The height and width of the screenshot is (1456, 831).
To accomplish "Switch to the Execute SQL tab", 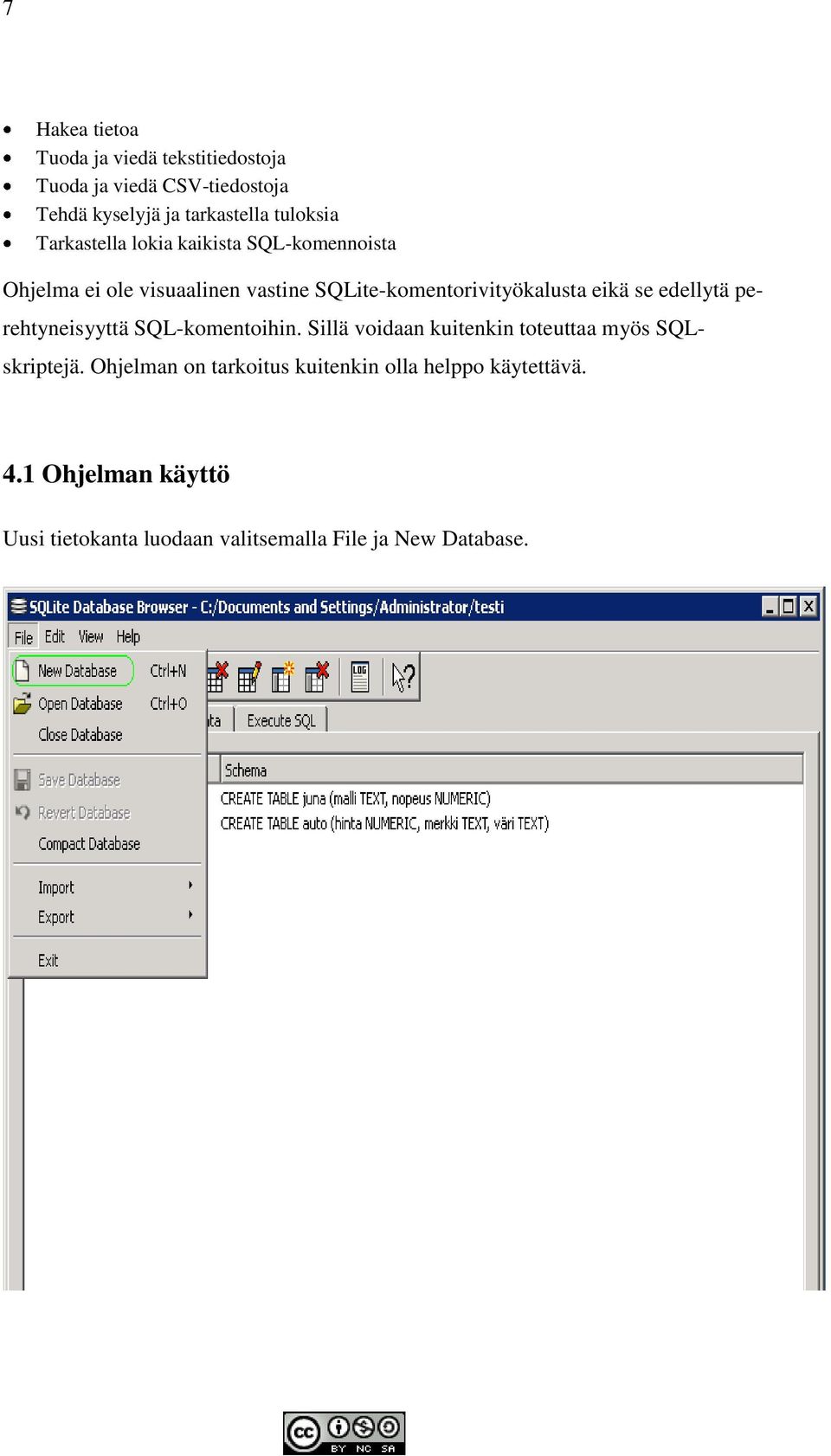I will pyautogui.click(x=281, y=720).
